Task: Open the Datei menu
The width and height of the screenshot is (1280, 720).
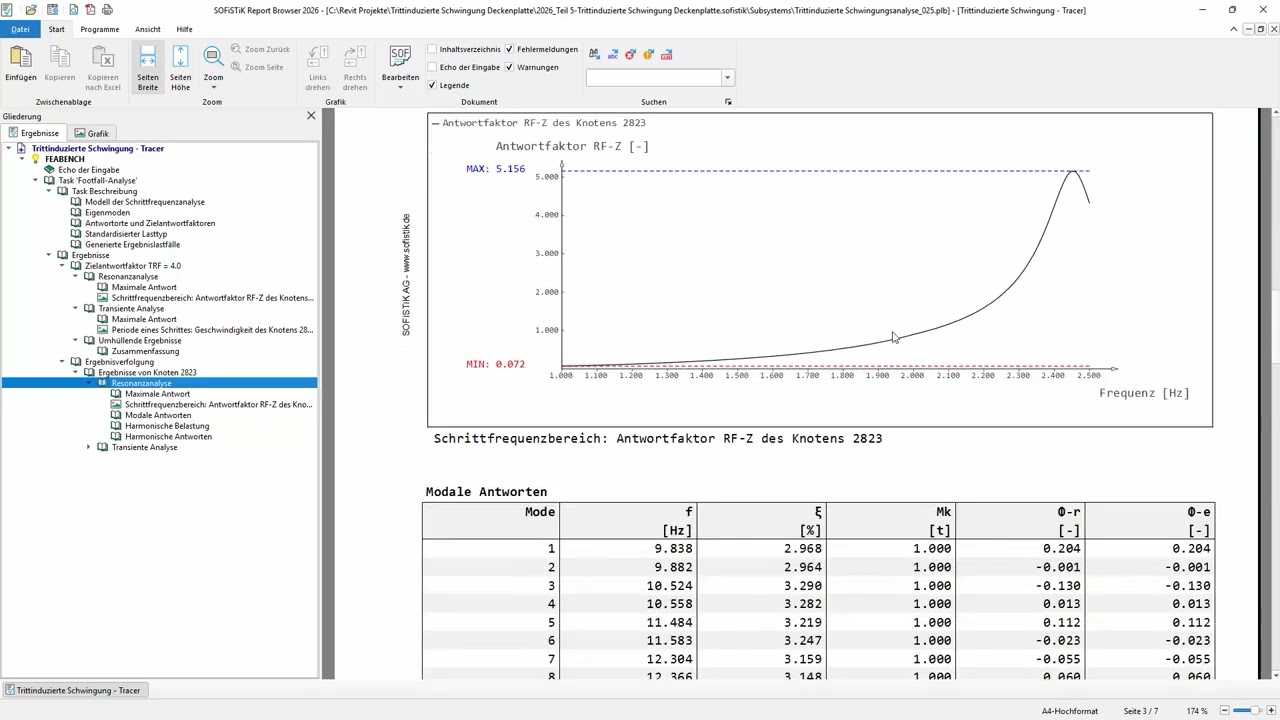Action: point(20,29)
